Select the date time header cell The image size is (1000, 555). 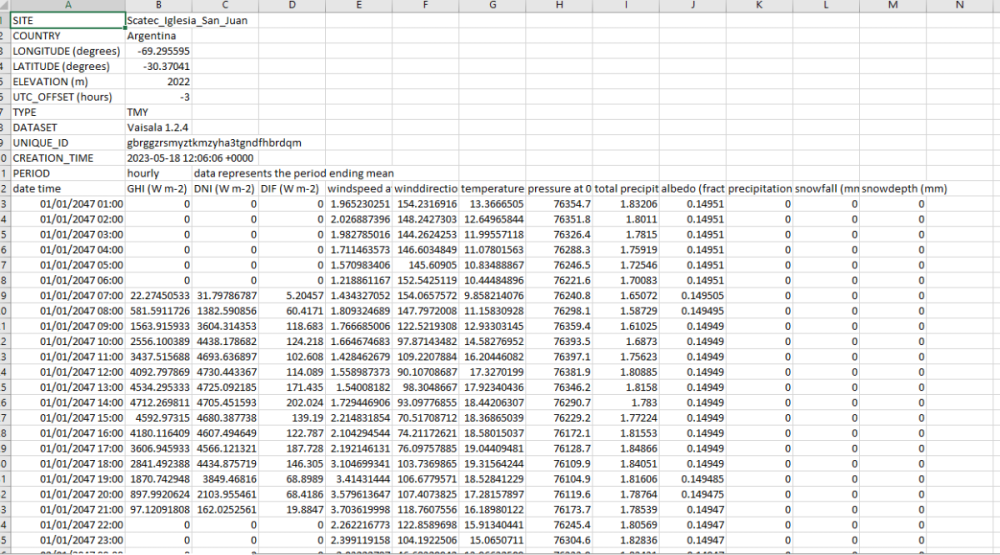pos(67,189)
